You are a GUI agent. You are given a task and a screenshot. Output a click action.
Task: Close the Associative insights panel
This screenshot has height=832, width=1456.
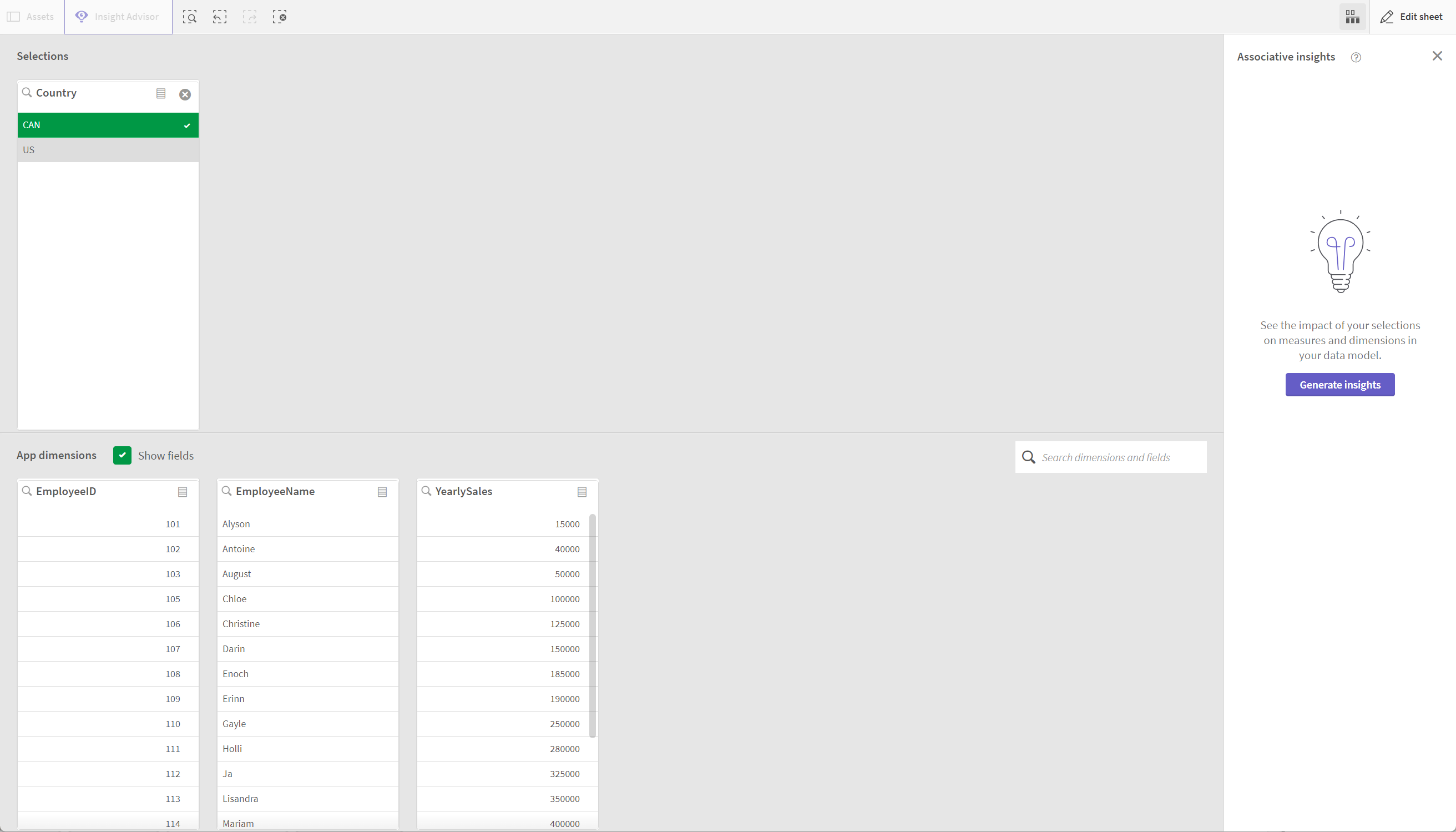point(1437,56)
